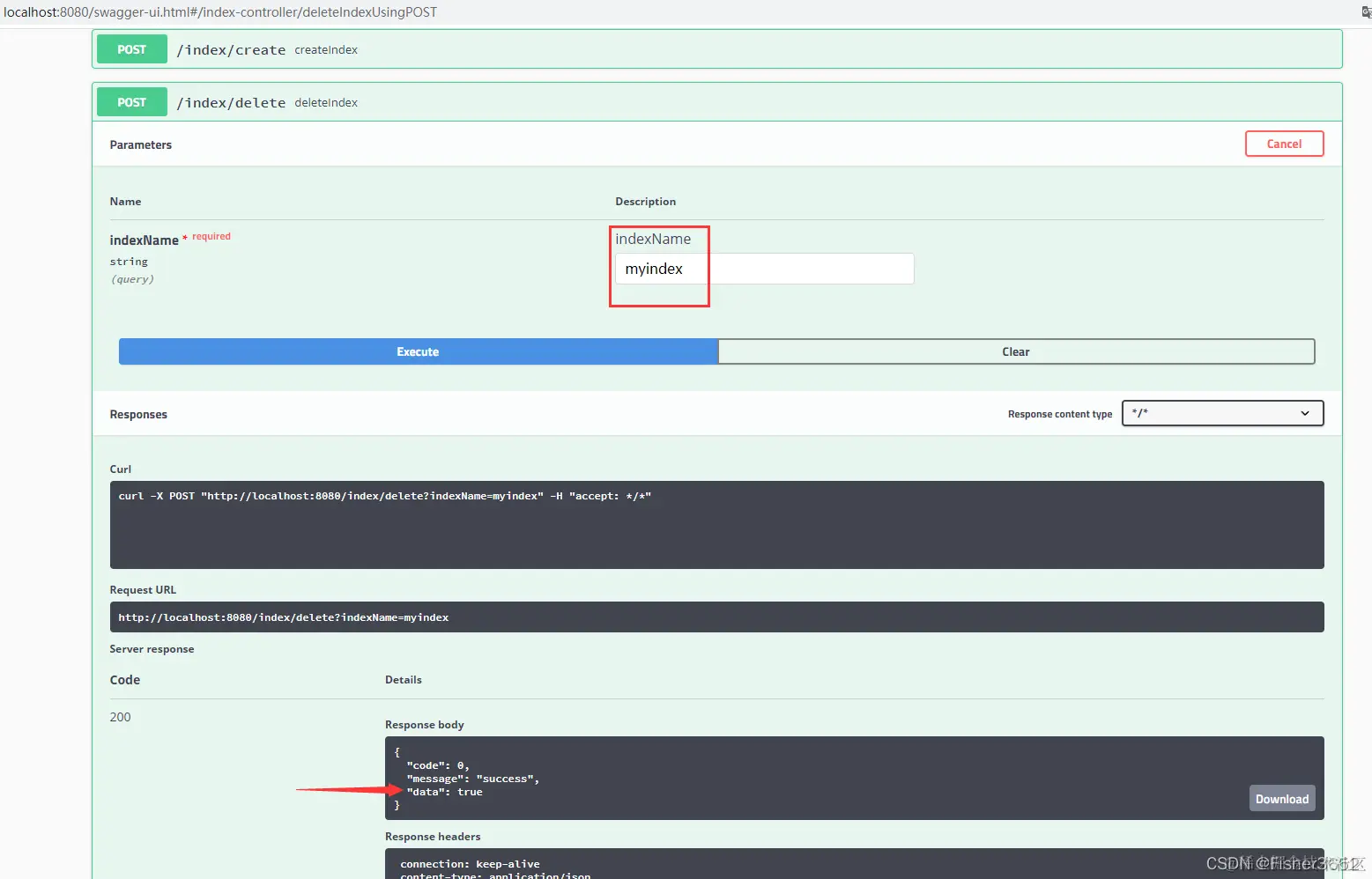The height and width of the screenshot is (879, 1372).
Task: Click the Parameters section heading
Action: [x=140, y=144]
